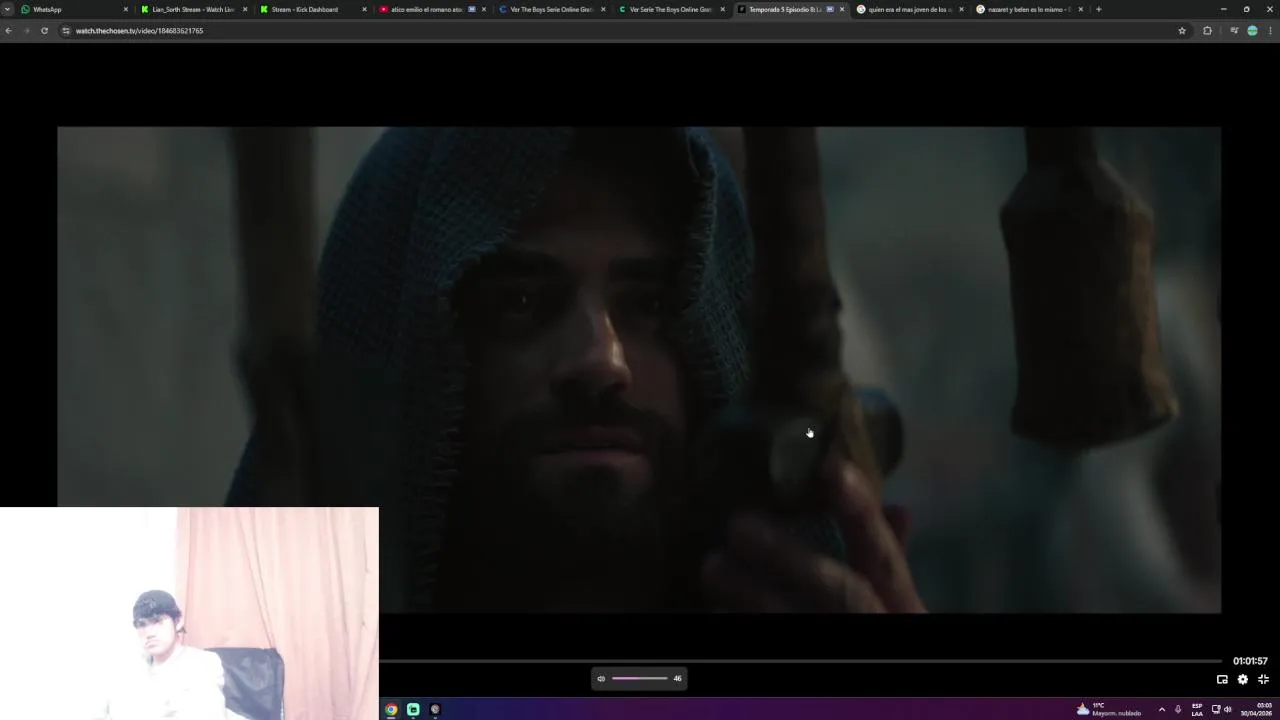Bookmark this page with star icon

(1182, 31)
